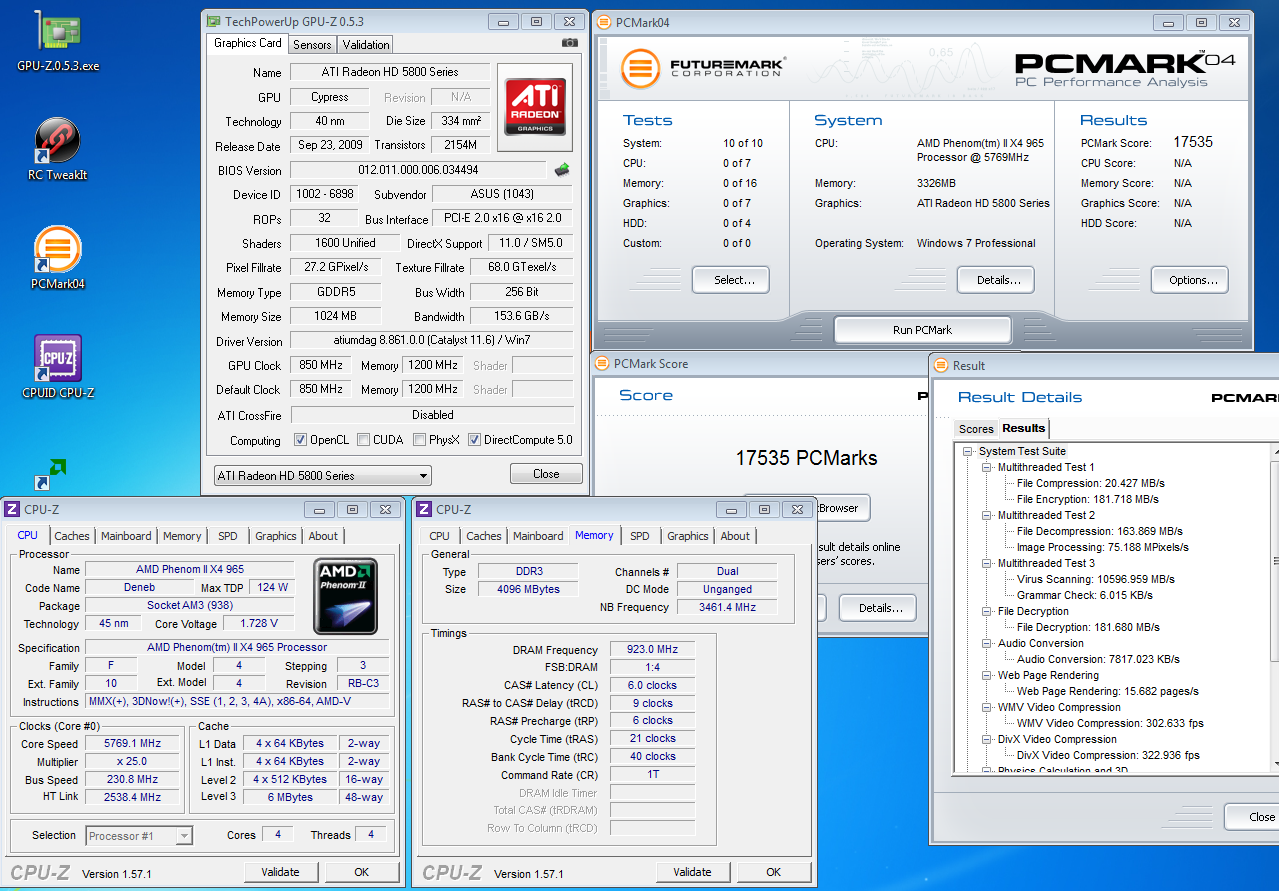
Task: Open the AMD shortcut on the desktop
Action: coord(50,475)
